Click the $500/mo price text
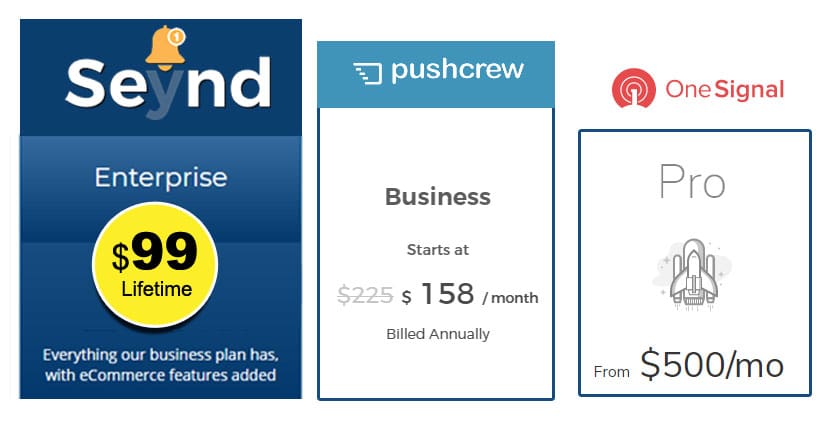Screen dimensions: 831x423 [712, 366]
